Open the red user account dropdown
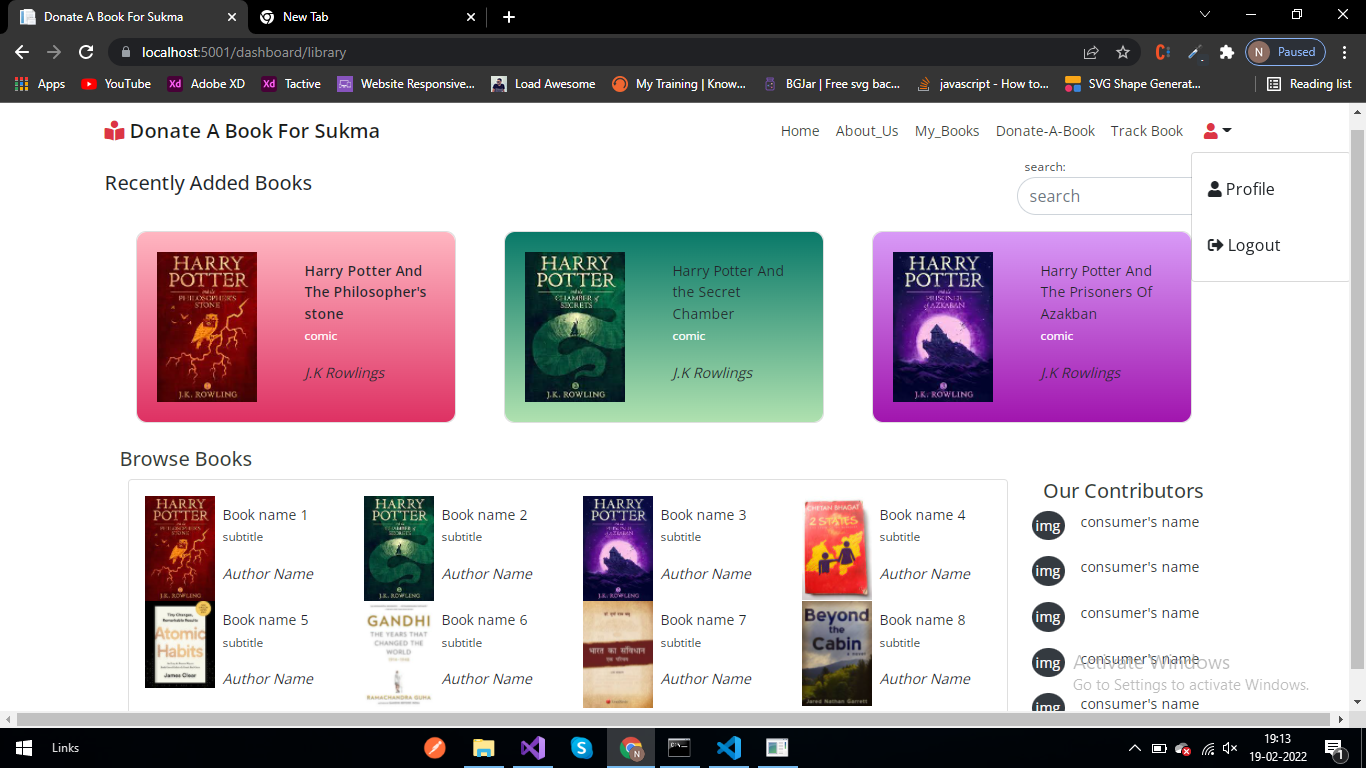This screenshot has height=768, width=1366. pos(1217,131)
